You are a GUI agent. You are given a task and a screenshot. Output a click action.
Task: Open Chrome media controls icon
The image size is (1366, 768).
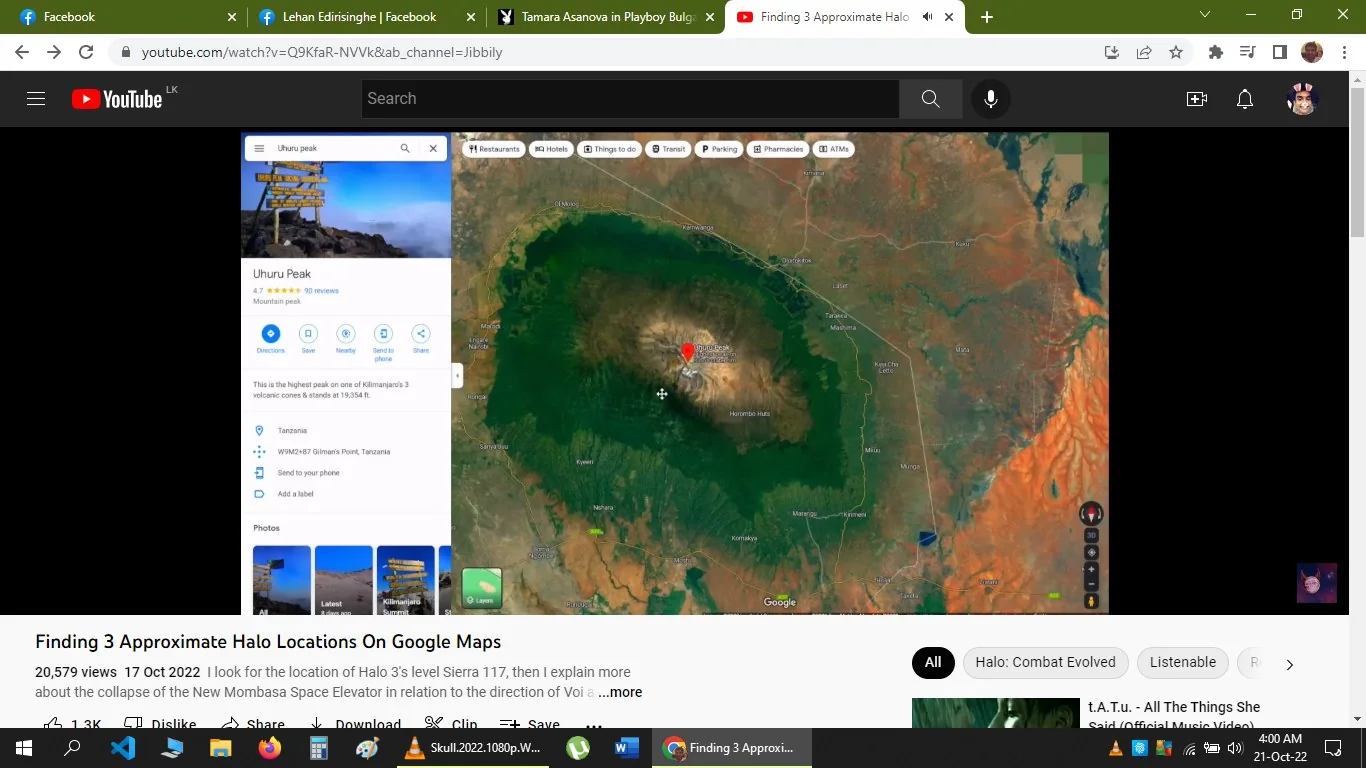(x=1247, y=52)
